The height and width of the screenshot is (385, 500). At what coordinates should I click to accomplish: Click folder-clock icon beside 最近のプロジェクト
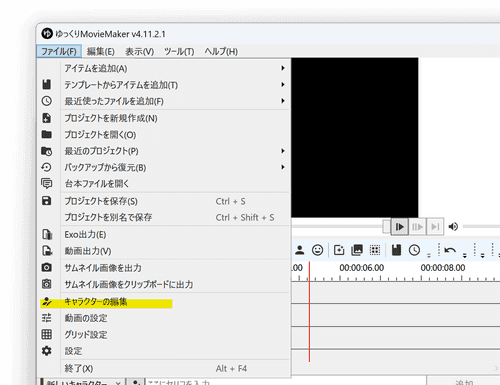(x=47, y=151)
